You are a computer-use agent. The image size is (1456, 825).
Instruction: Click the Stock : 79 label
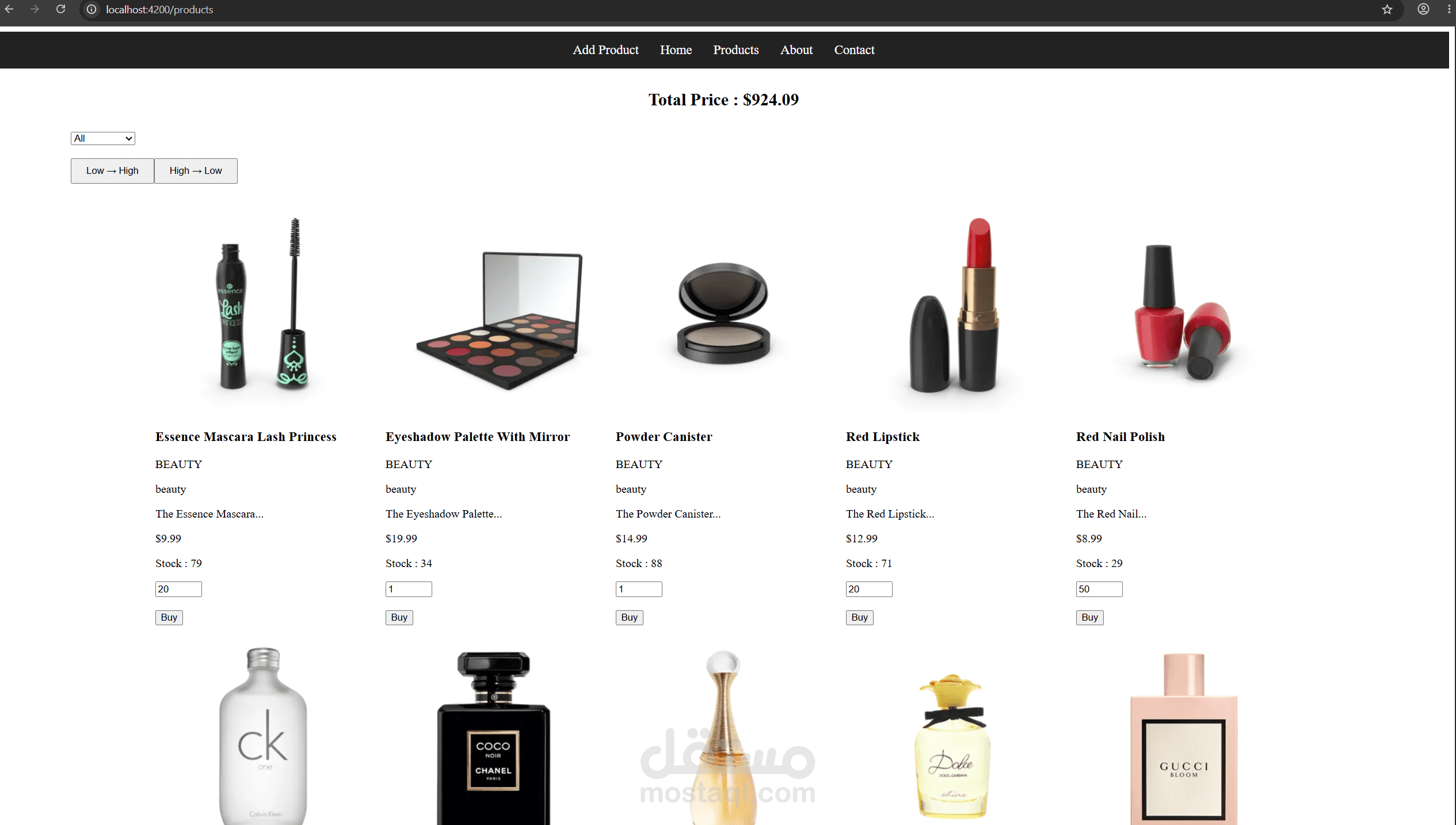[x=178, y=564]
